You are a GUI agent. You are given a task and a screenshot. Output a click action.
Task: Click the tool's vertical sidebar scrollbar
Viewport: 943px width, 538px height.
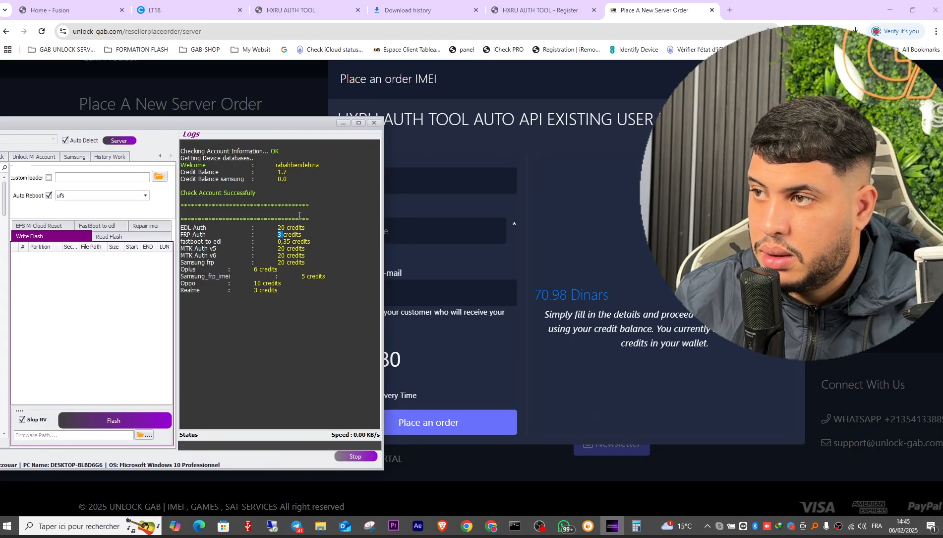4,198
